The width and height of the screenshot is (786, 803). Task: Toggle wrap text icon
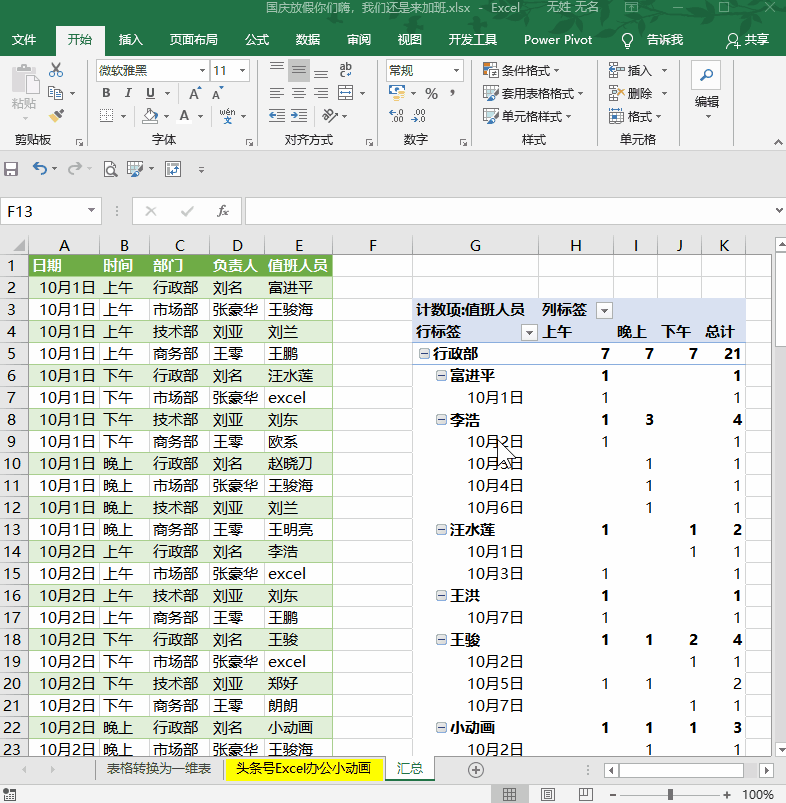point(346,71)
